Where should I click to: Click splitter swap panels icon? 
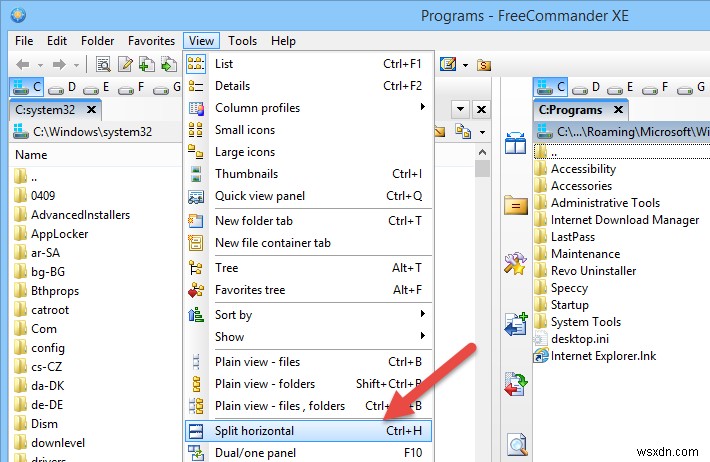tap(515, 143)
